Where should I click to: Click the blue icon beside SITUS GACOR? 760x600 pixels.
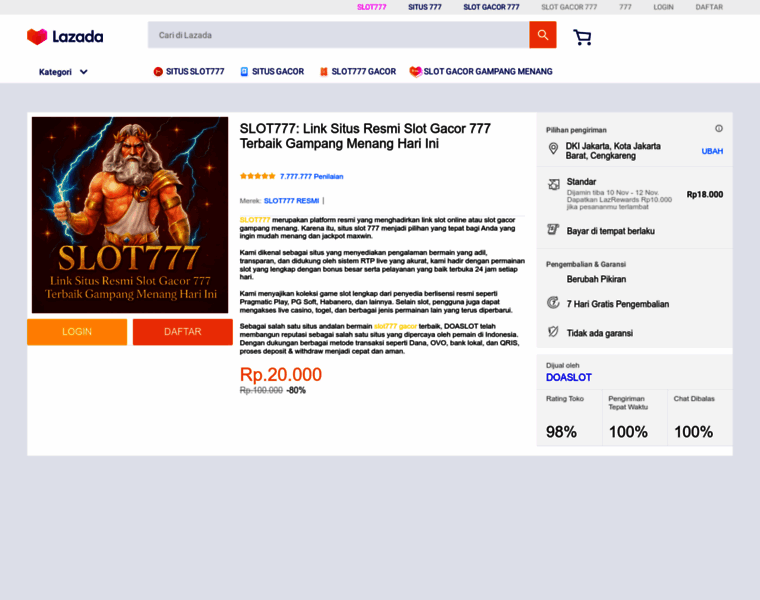coord(244,72)
